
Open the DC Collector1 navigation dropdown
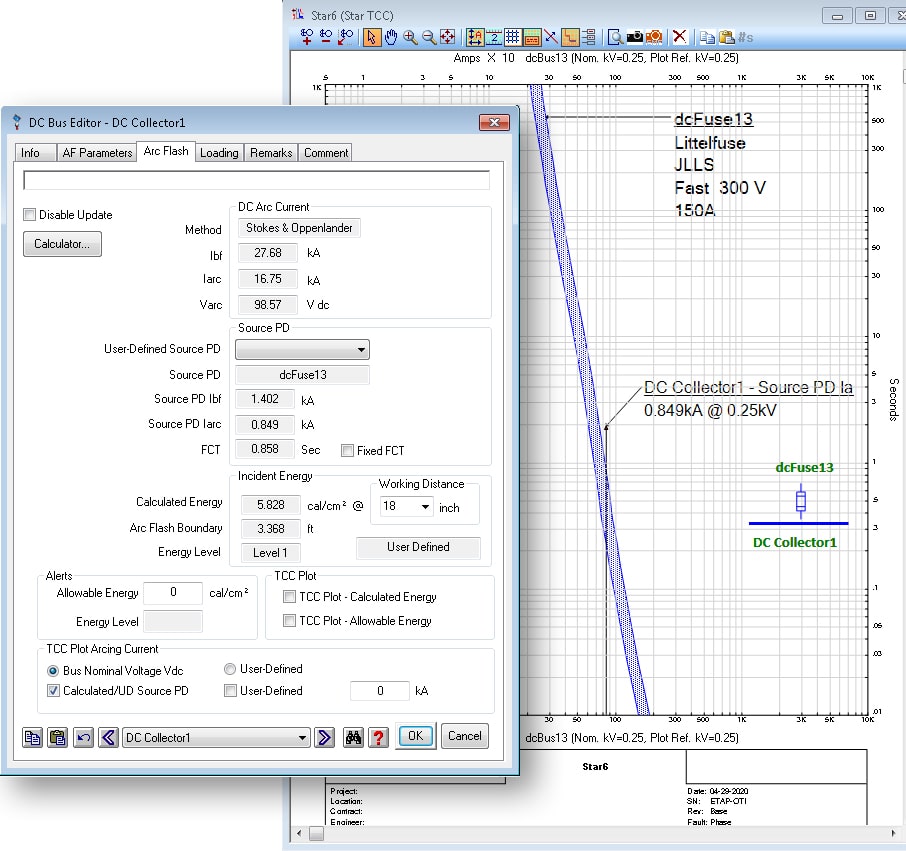(302, 737)
